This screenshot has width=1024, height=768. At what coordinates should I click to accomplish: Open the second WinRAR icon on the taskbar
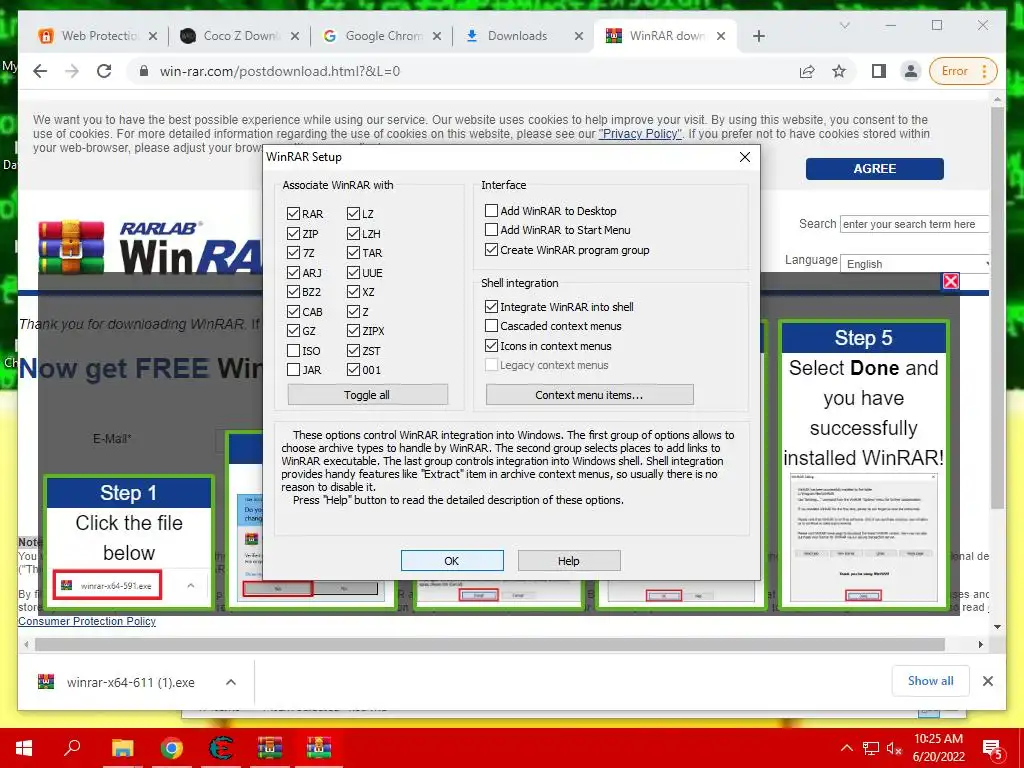(x=319, y=748)
